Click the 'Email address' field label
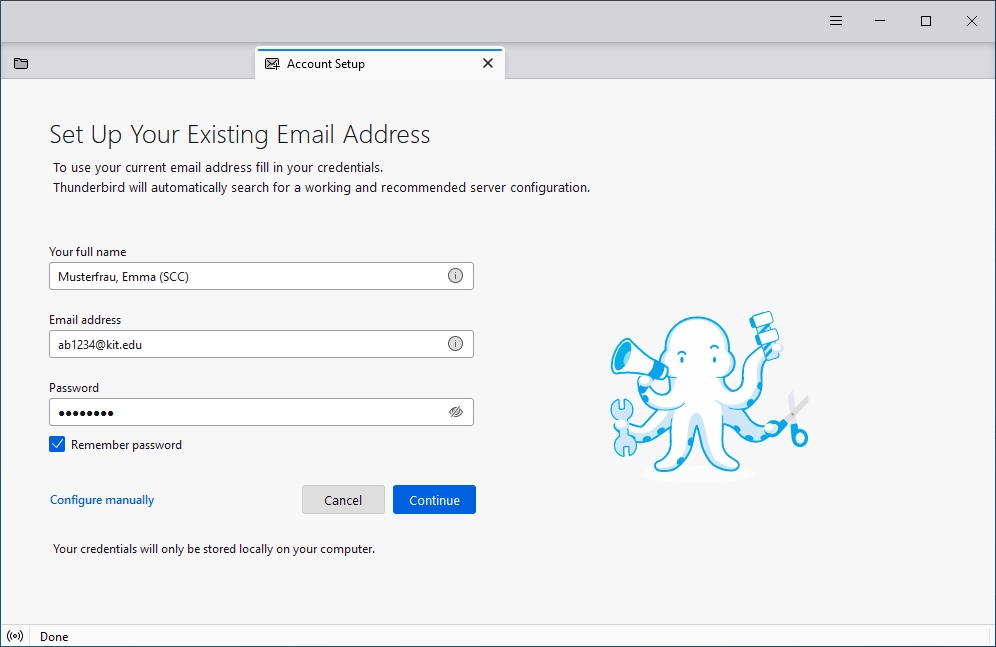996x647 pixels. point(85,319)
